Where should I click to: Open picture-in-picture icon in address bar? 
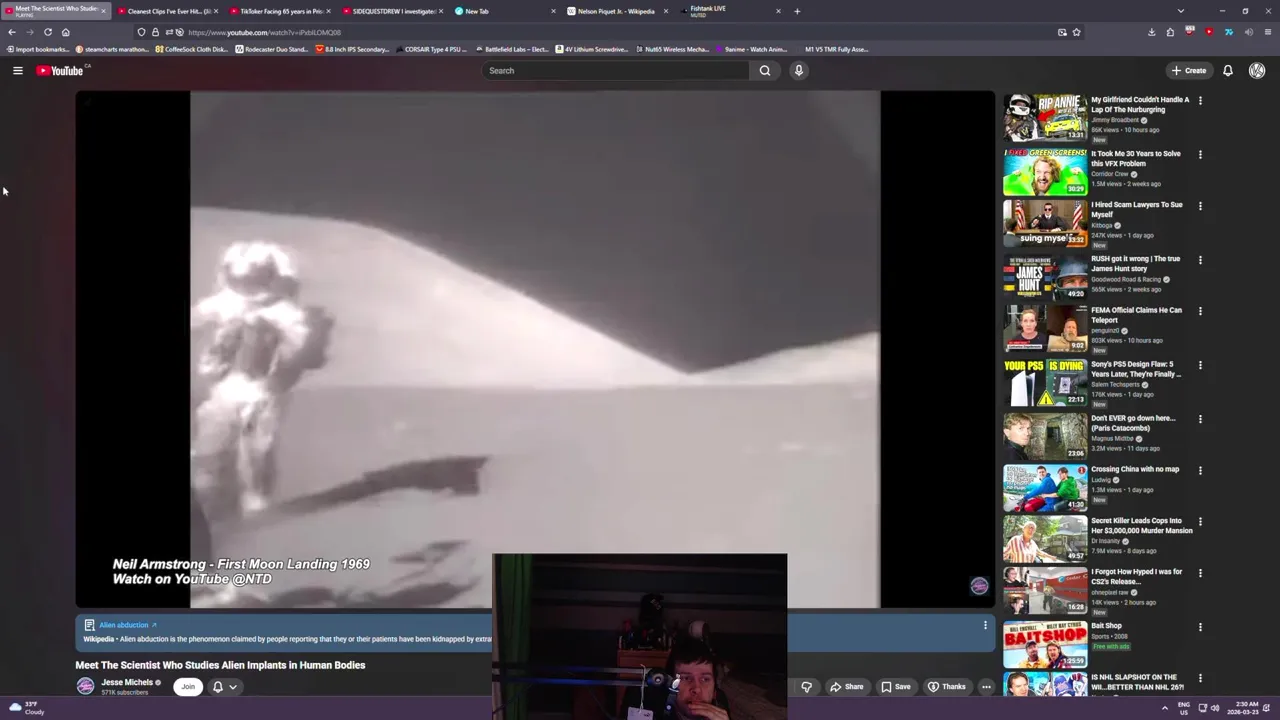click(1062, 32)
